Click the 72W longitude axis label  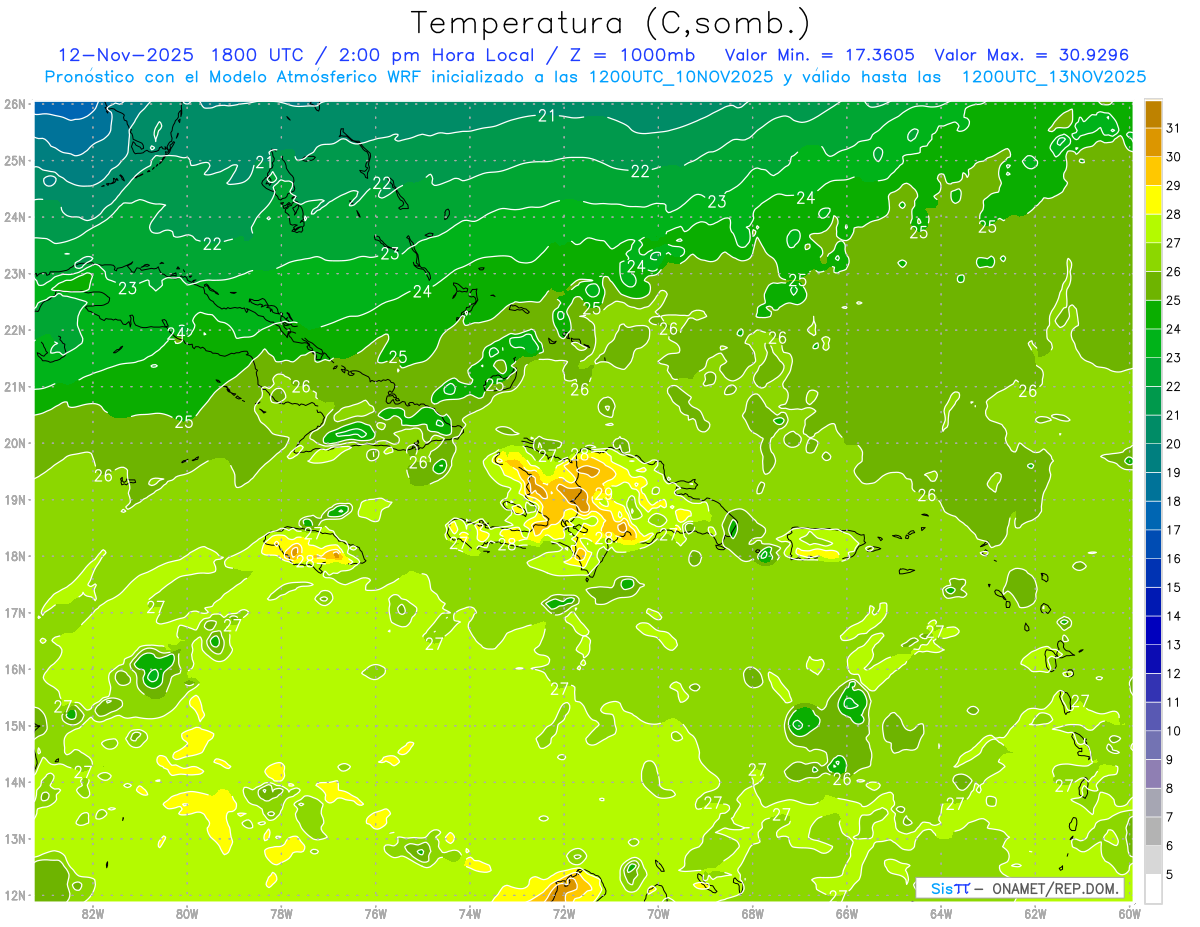(564, 913)
